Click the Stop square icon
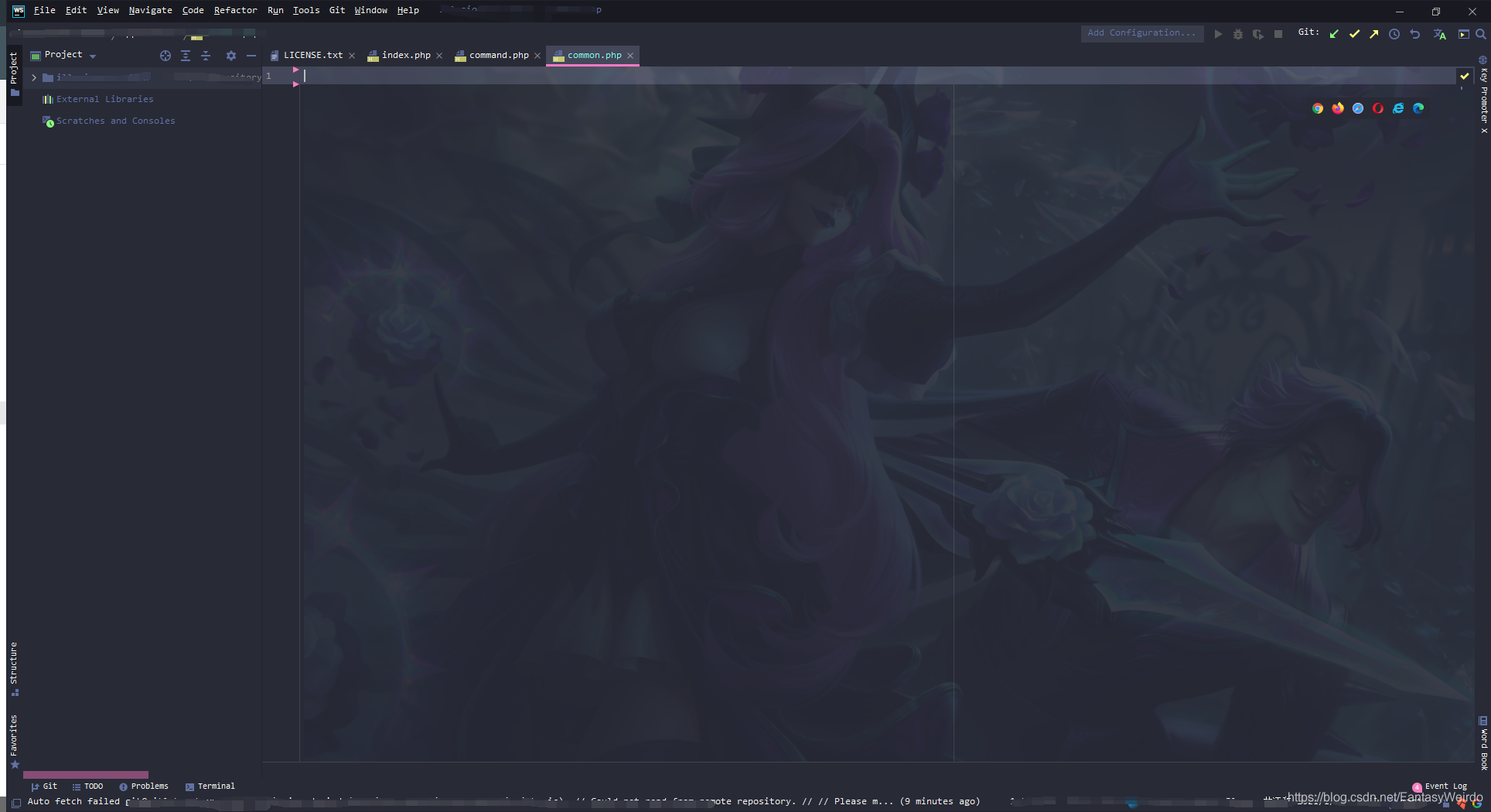 (1278, 34)
